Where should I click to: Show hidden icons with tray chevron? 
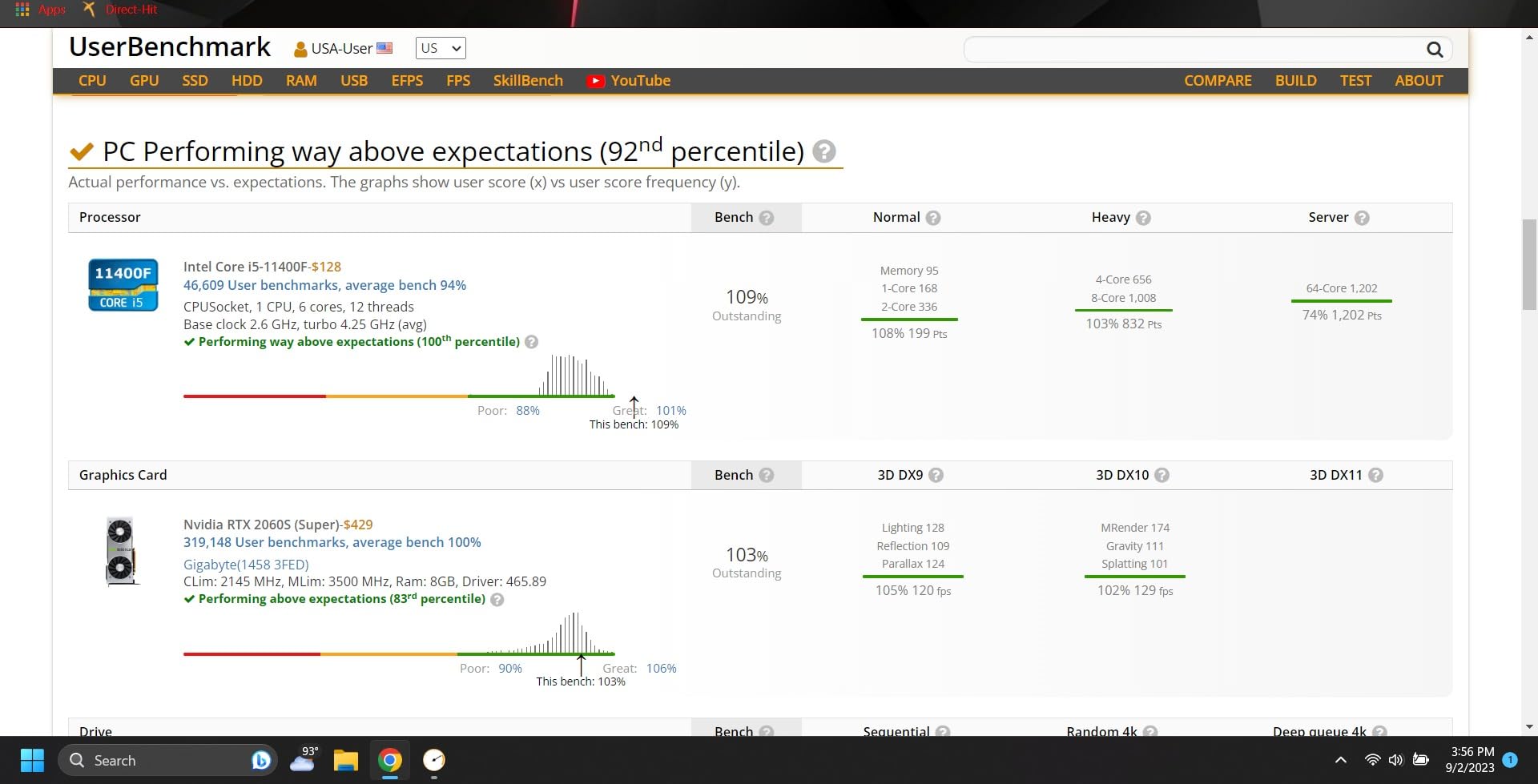tap(1340, 760)
